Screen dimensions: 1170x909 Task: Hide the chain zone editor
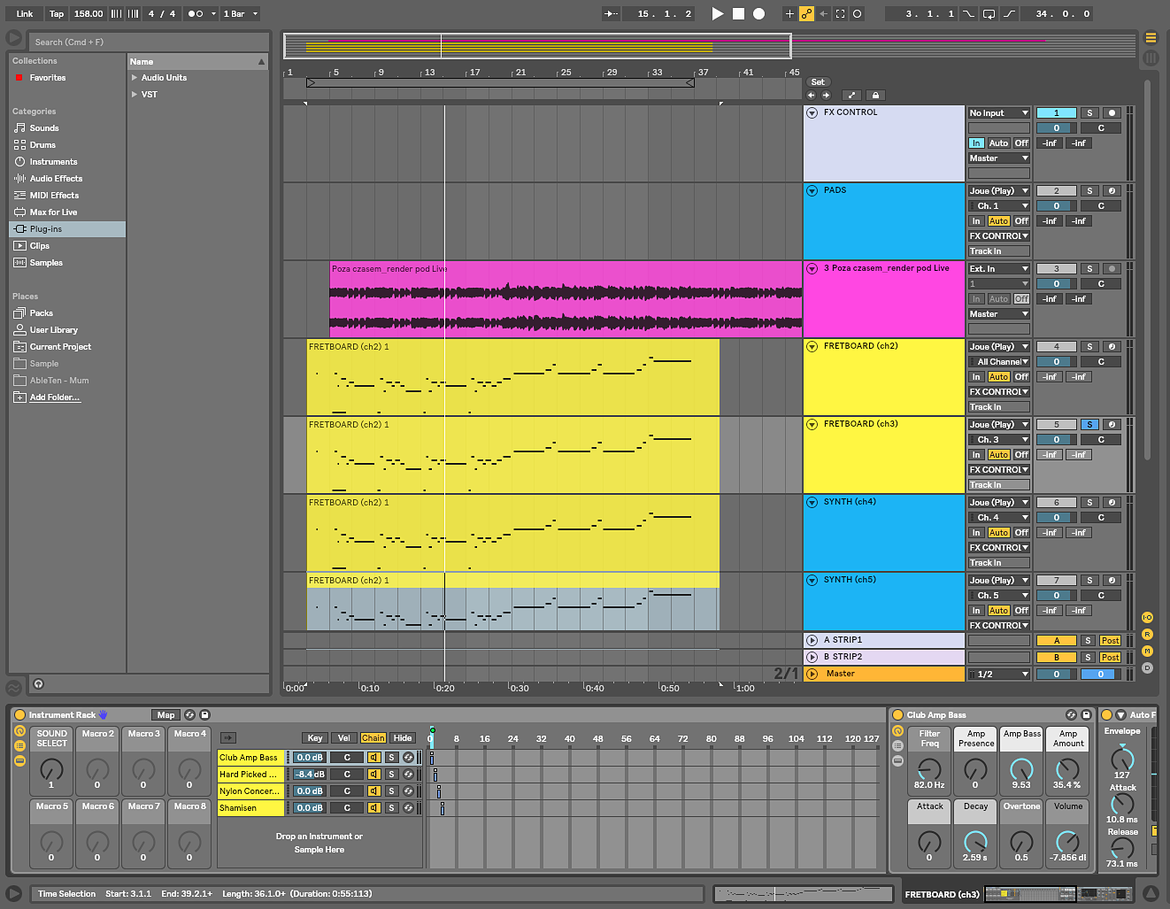click(402, 738)
